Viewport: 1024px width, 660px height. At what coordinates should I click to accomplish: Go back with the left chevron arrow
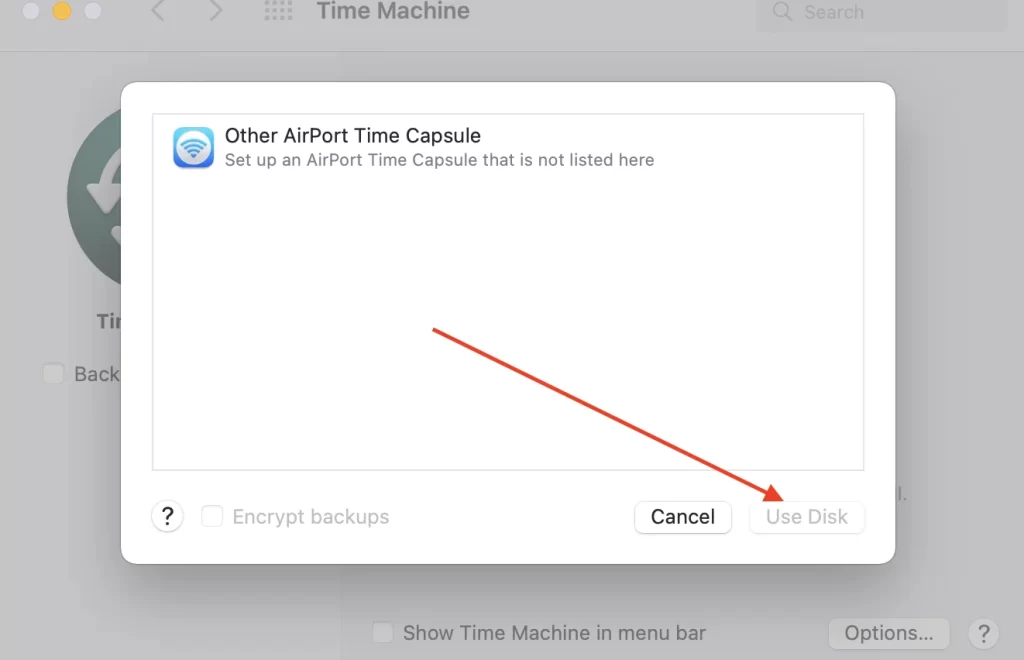(x=158, y=11)
